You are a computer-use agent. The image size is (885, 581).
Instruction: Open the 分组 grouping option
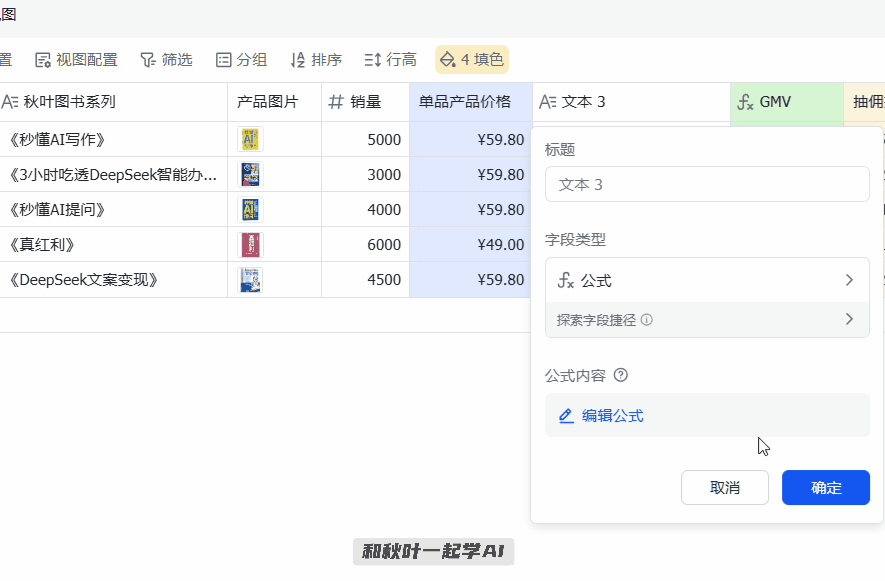(x=241, y=60)
